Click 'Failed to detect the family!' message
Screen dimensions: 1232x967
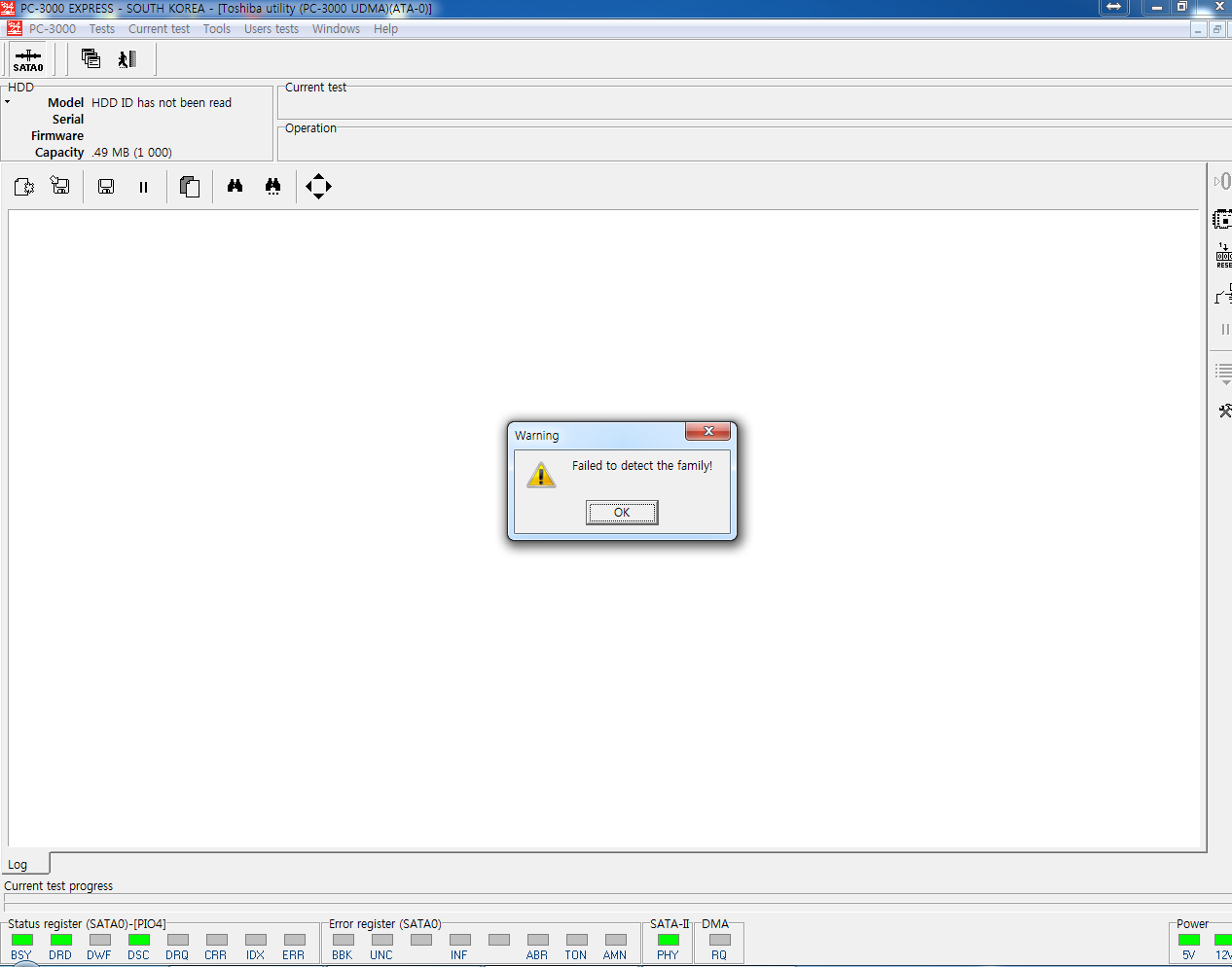[642, 466]
